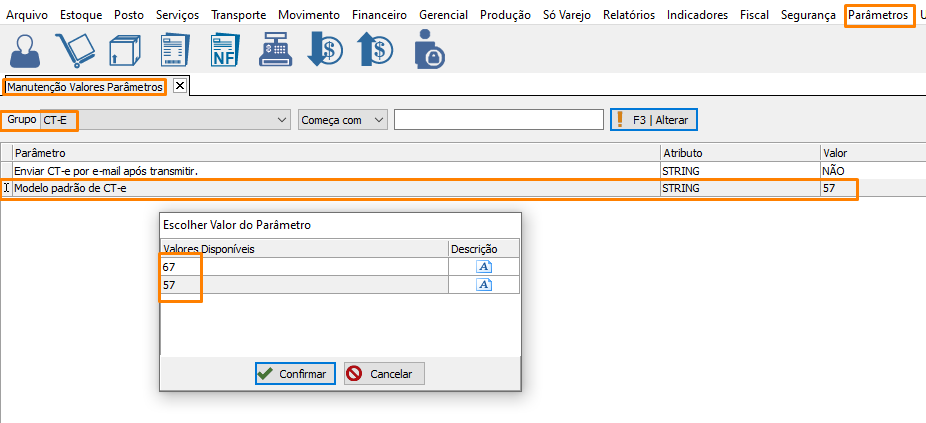The height and width of the screenshot is (423, 926).
Task: Open the Parâmetros menu
Action: 879,15
